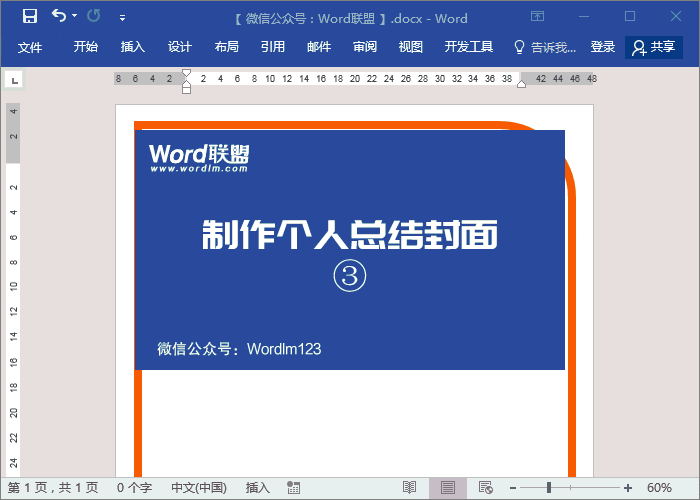Click the text 微信公众号:Wordlm123

tap(239, 349)
